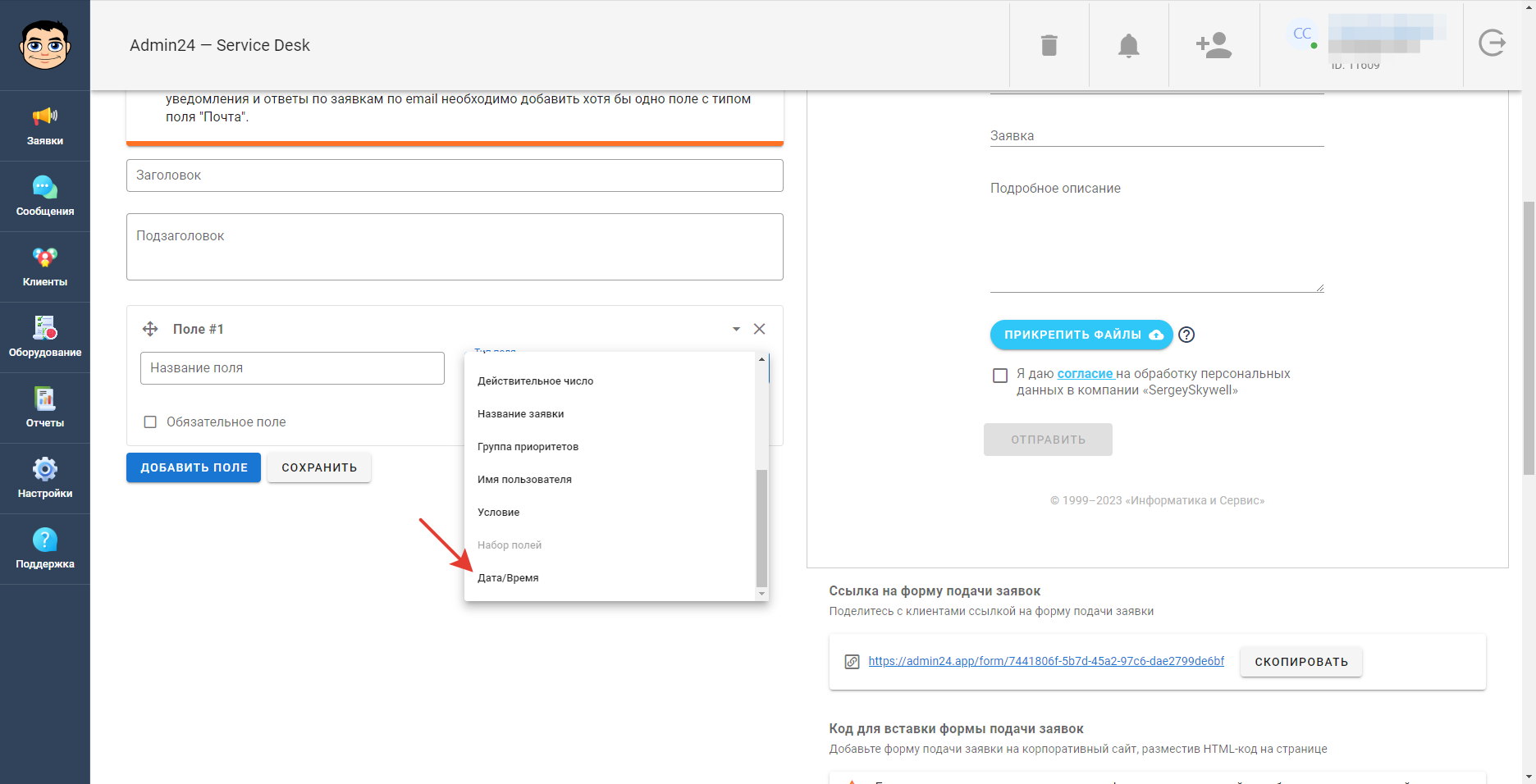Viewport: 1536px width, 784px height.
Task: Check the personal data consent checkbox
Action: (x=1000, y=376)
